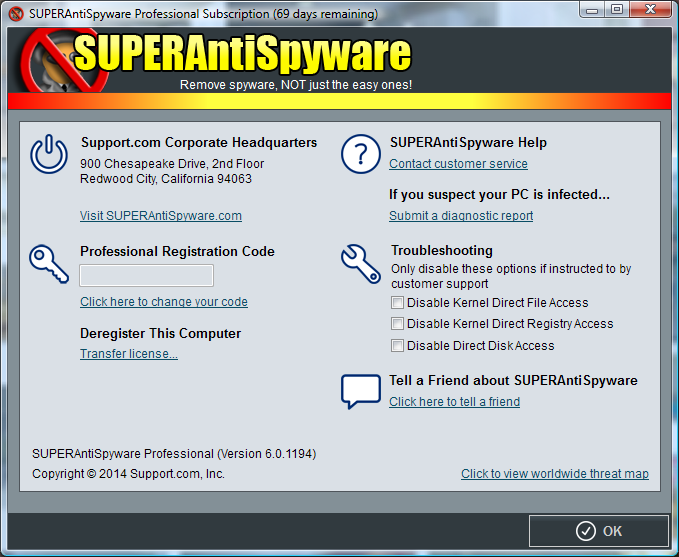Click version text 6.0.1194 line
The width and height of the screenshot is (679, 557).
174,454
